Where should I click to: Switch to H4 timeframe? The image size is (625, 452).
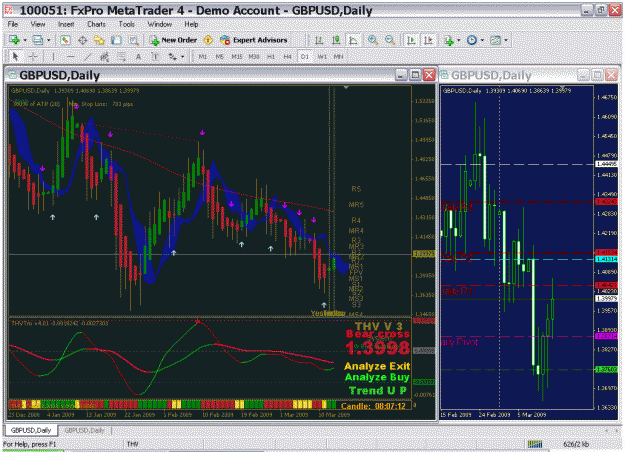click(287, 57)
